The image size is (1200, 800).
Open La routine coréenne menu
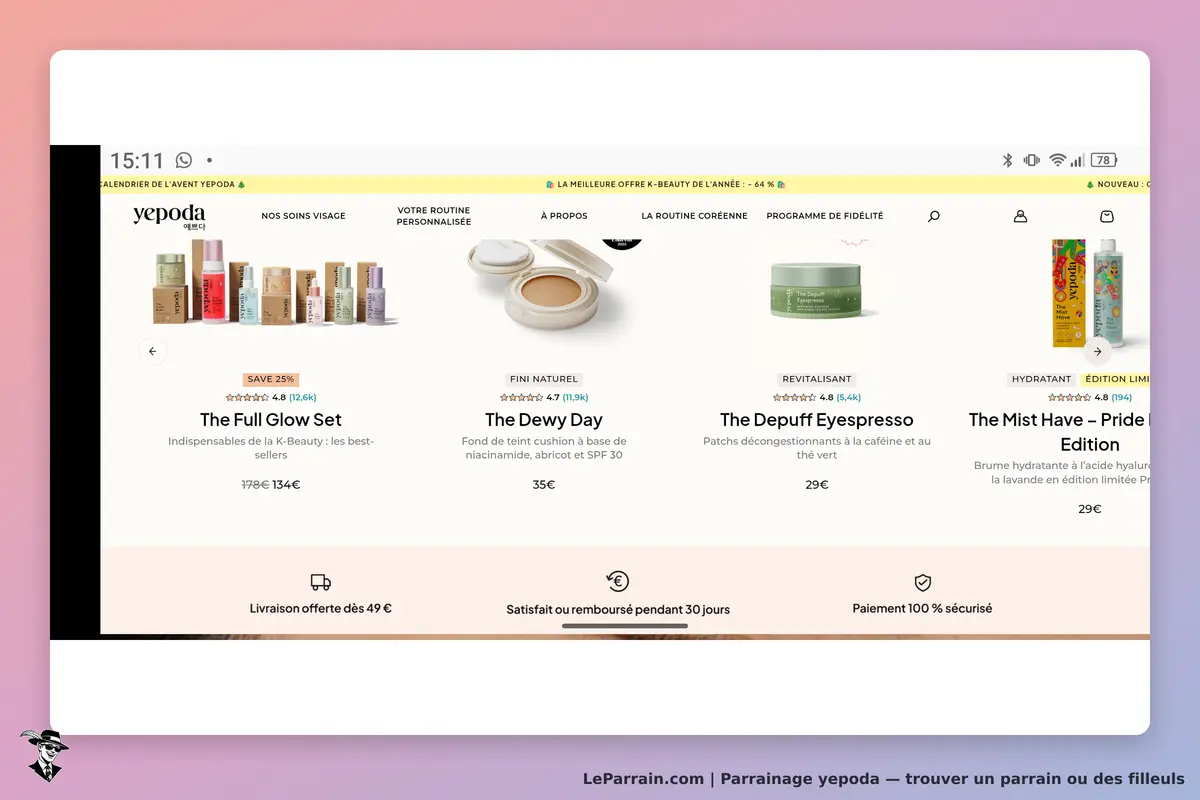coord(694,216)
